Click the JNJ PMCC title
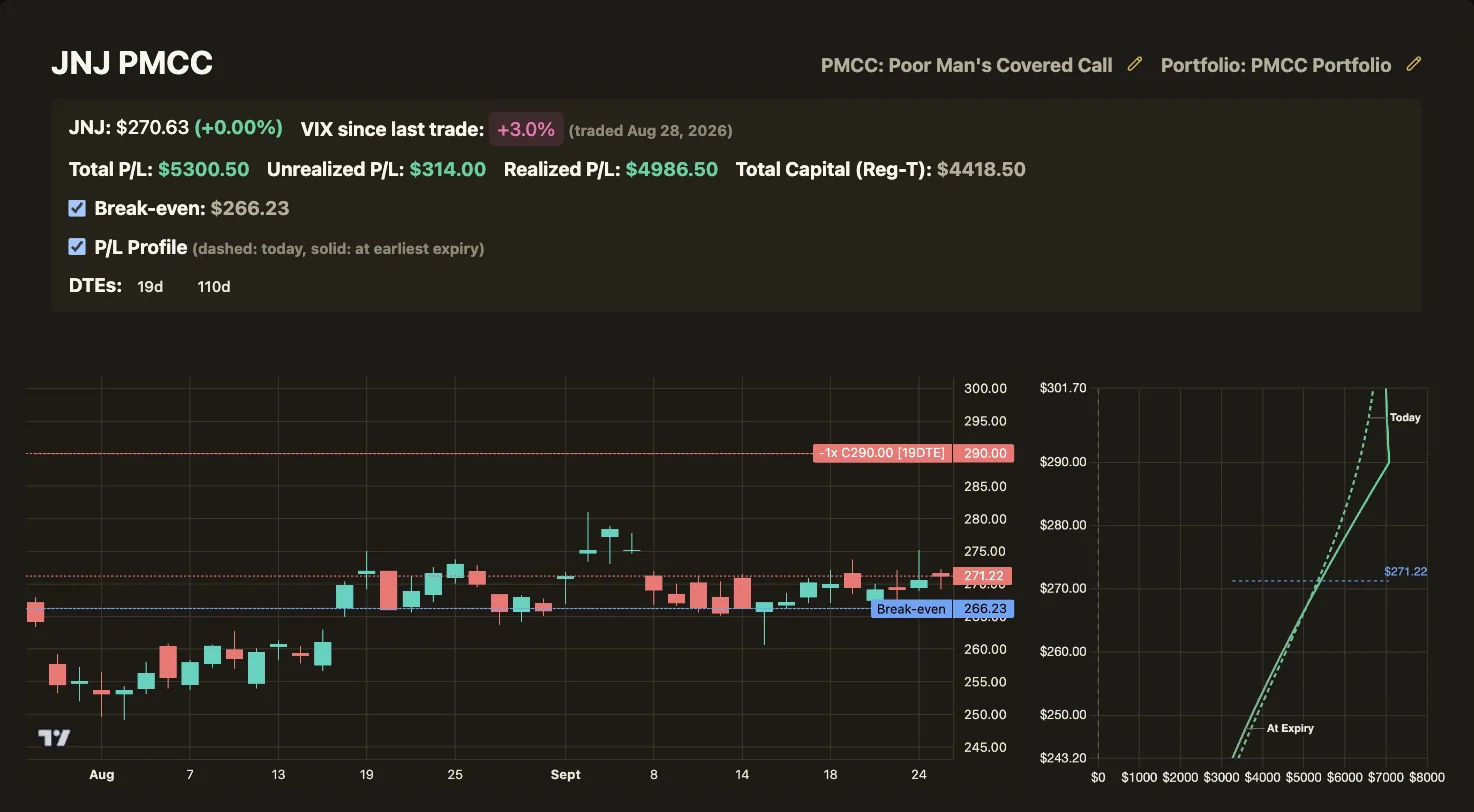 point(132,64)
